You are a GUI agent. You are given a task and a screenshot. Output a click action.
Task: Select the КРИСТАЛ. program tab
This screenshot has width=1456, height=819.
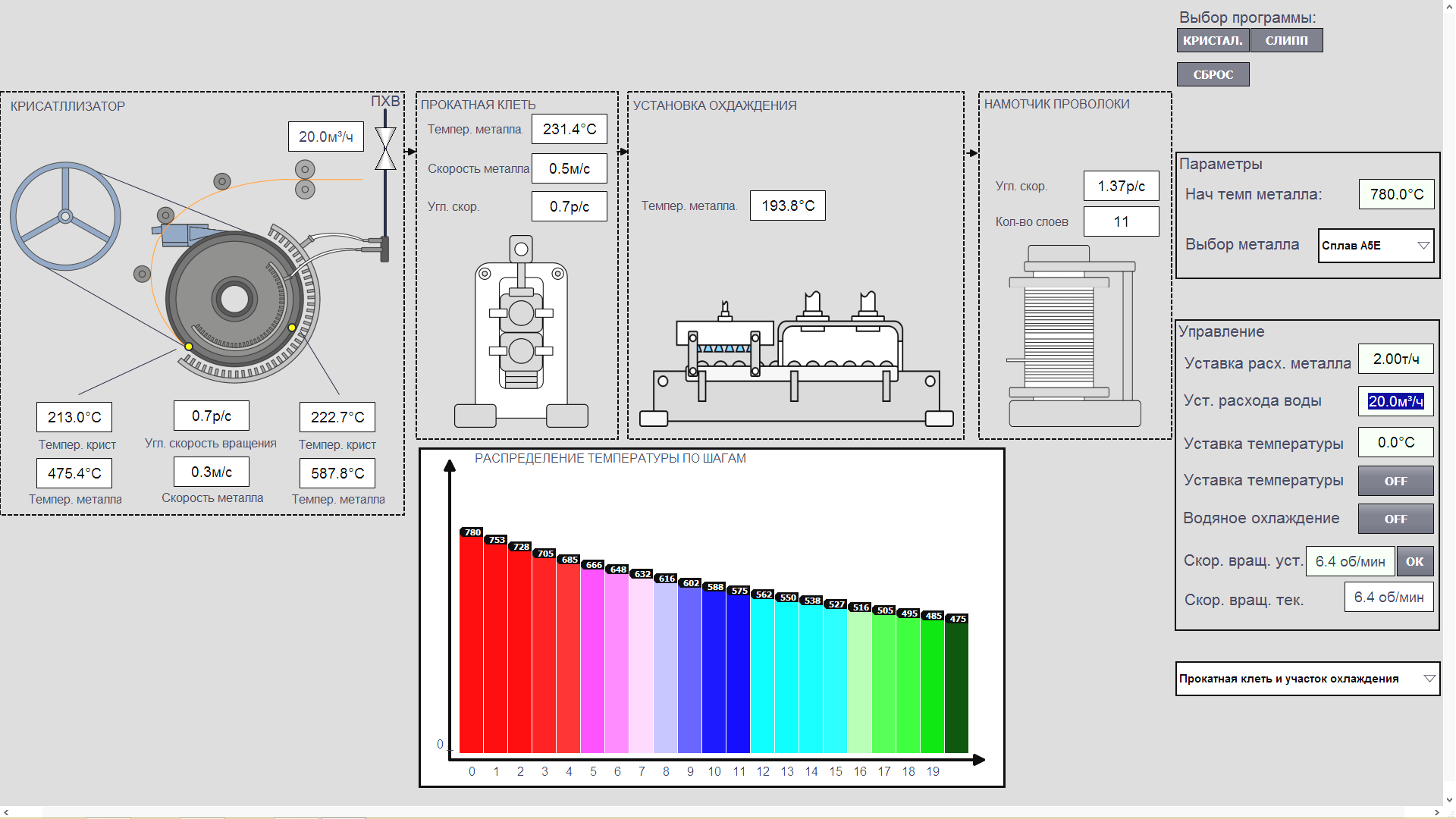tap(1212, 41)
